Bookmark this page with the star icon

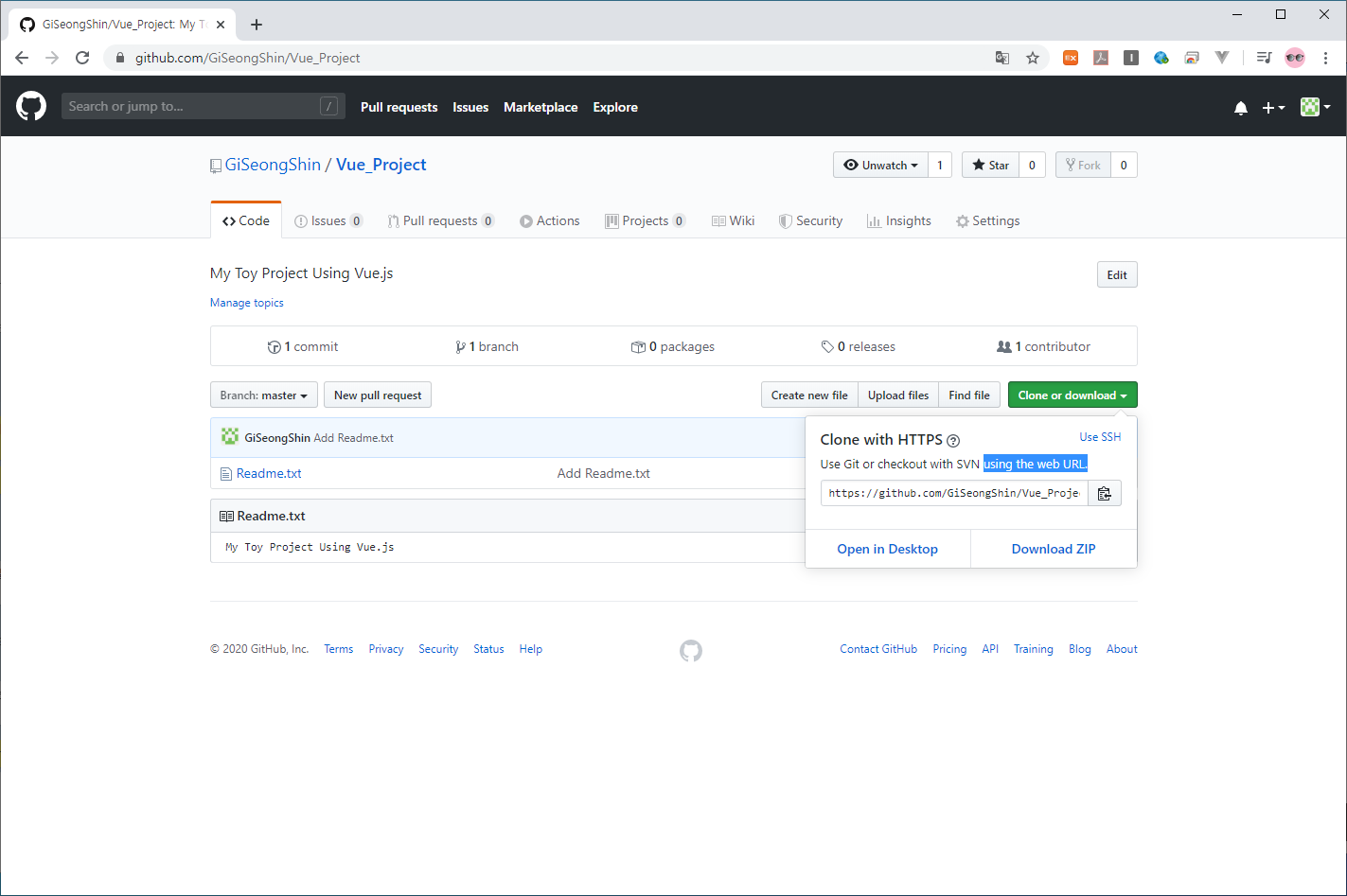pyautogui.click(x=1033, y=58)
